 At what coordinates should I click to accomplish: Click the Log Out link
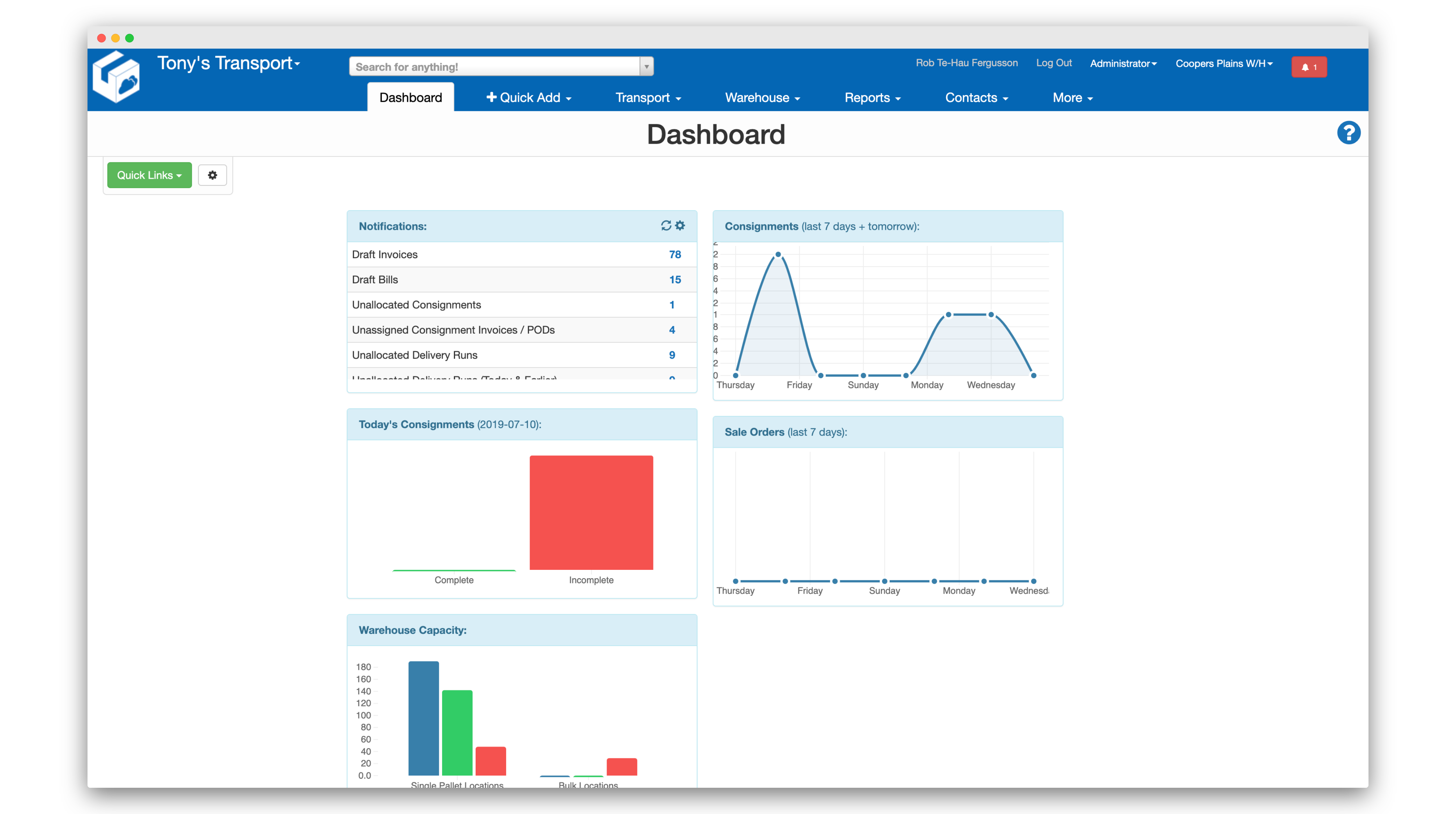pyautogui.click(x=1053, y=63)
